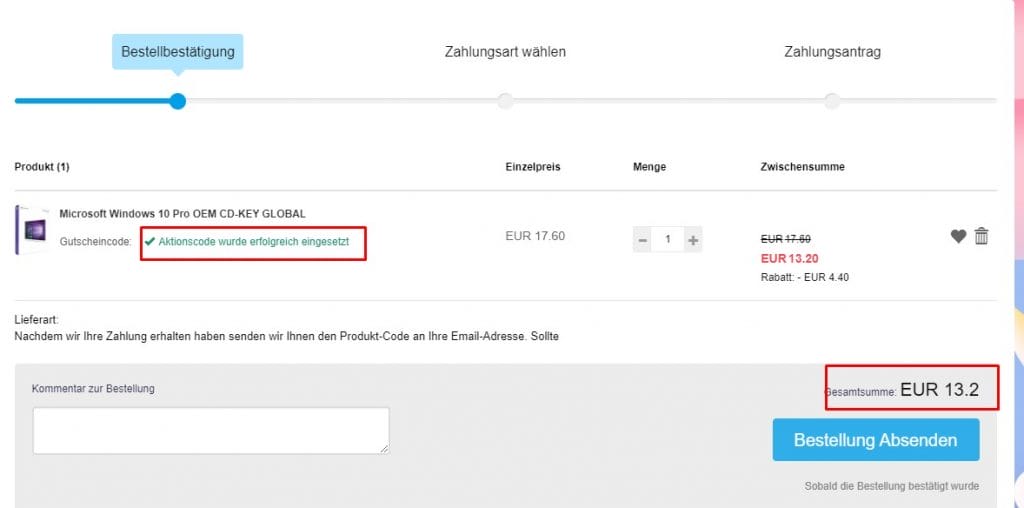Click the Zahlungsantrag step dot

pyautogui.click(x=832, y=101)
